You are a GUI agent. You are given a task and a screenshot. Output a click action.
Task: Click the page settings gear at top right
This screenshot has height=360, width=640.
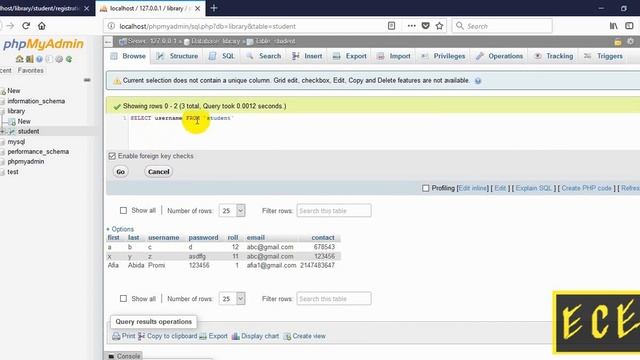pos(630,41)
